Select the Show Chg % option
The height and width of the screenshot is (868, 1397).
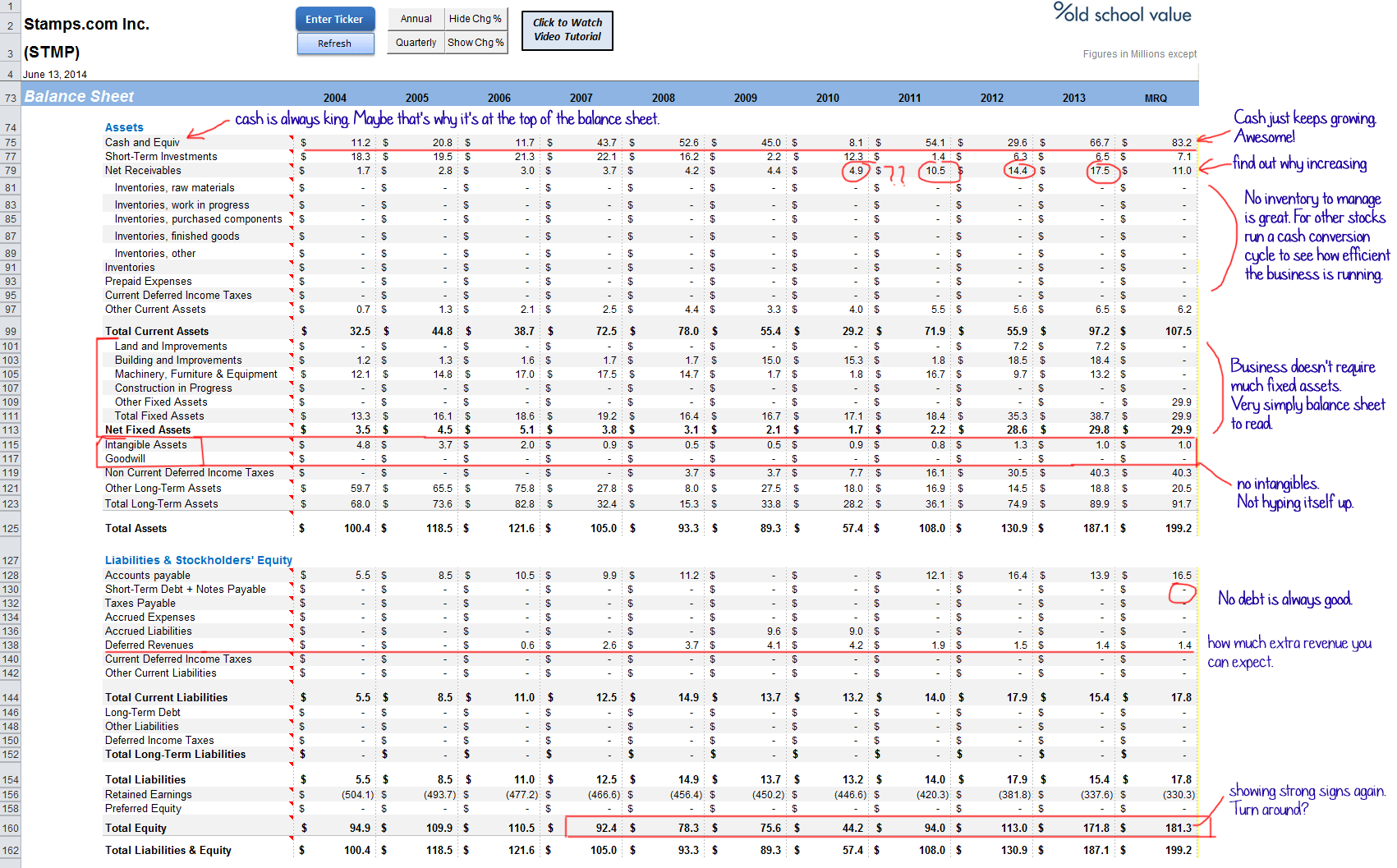click(476, 43)
